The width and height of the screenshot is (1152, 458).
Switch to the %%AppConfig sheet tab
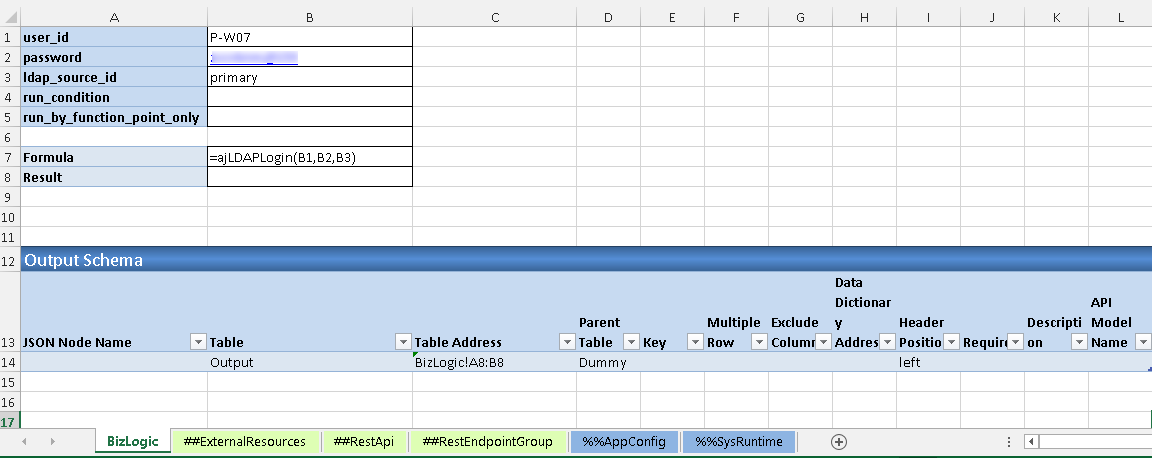click(x=624, y=441)
